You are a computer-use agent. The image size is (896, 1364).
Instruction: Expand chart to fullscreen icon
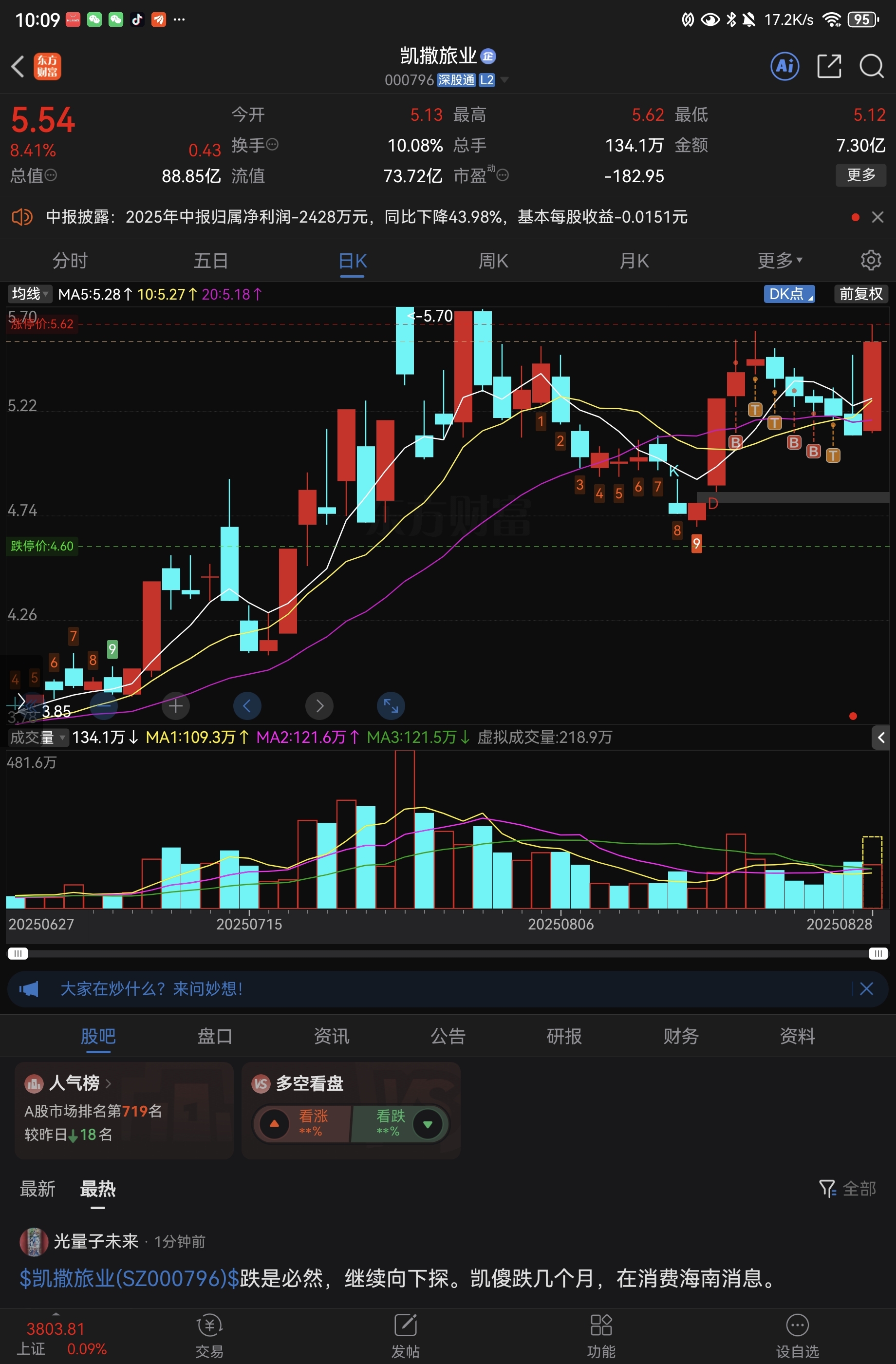[392, 706]
